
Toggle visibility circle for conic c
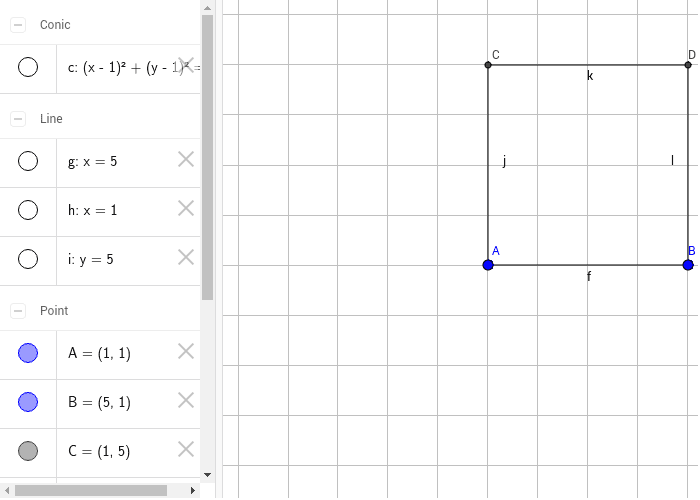click(28, 67)
